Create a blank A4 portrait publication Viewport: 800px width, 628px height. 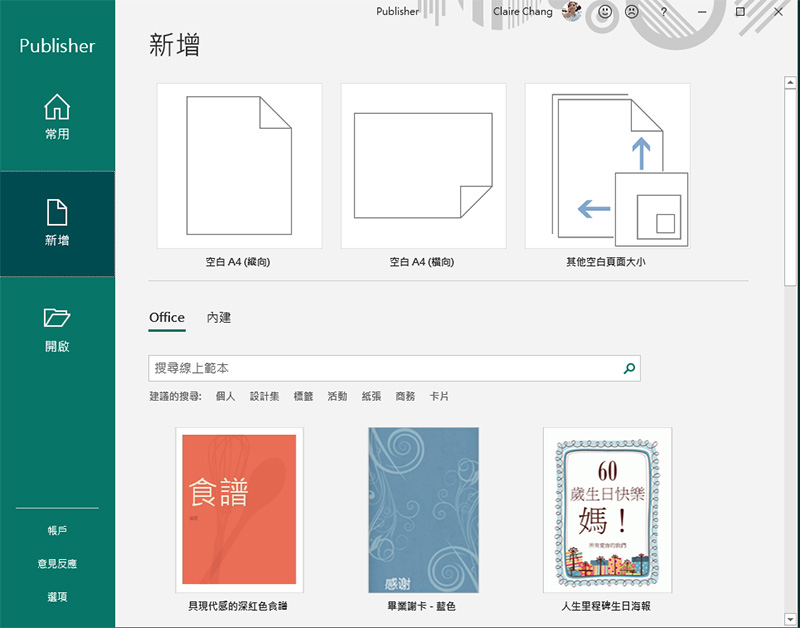point(239,166)
